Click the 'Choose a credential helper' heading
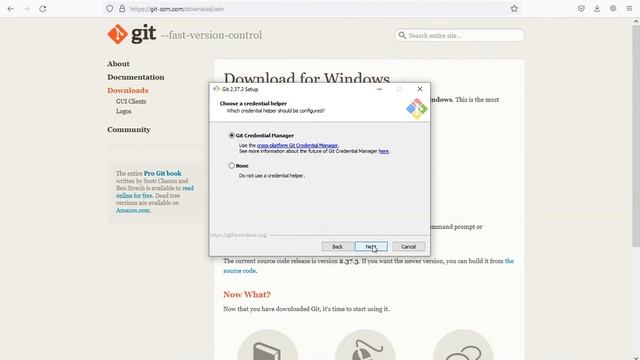 (253, 104)
